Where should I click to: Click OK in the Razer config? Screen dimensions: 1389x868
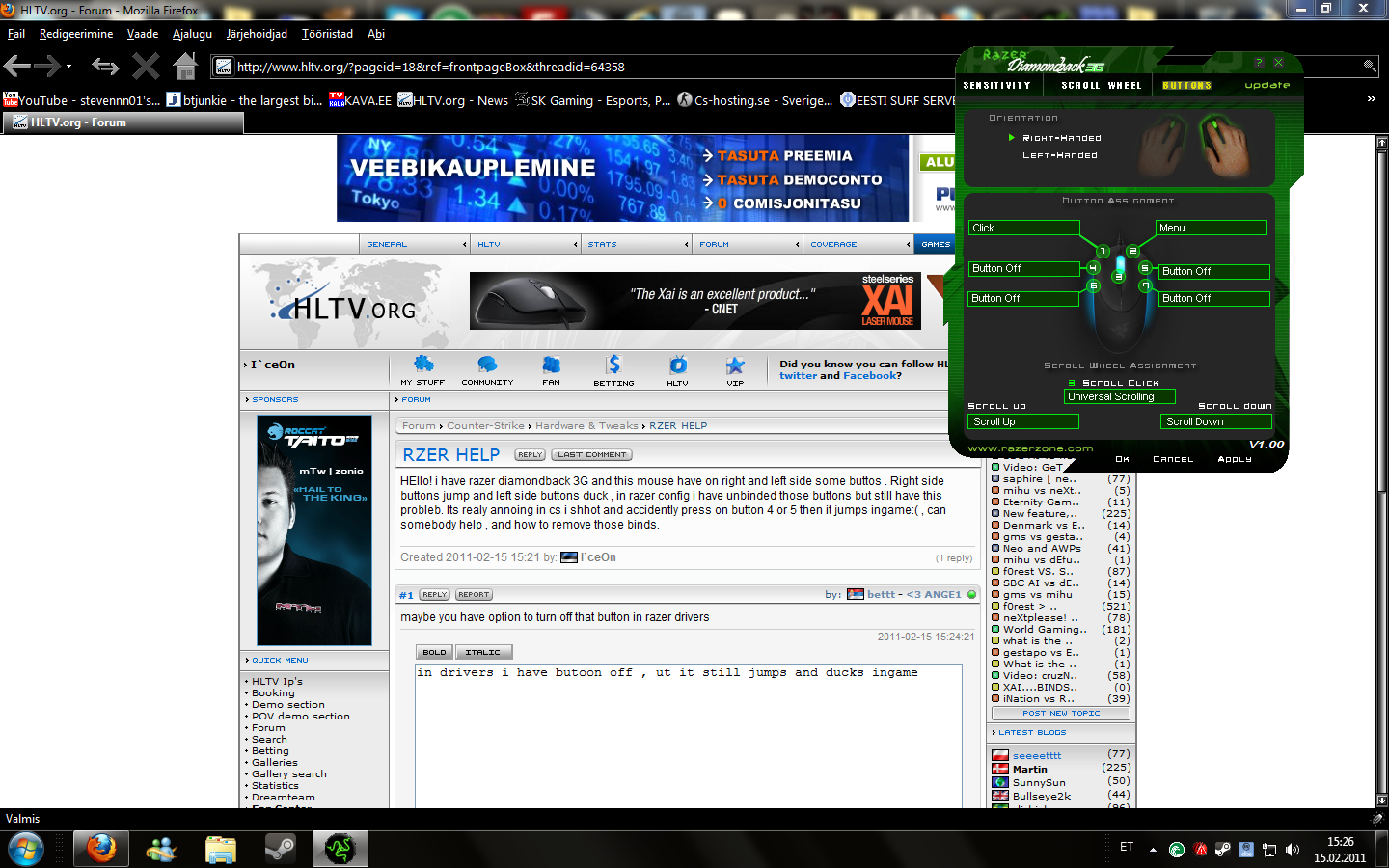pos(1122,459)
